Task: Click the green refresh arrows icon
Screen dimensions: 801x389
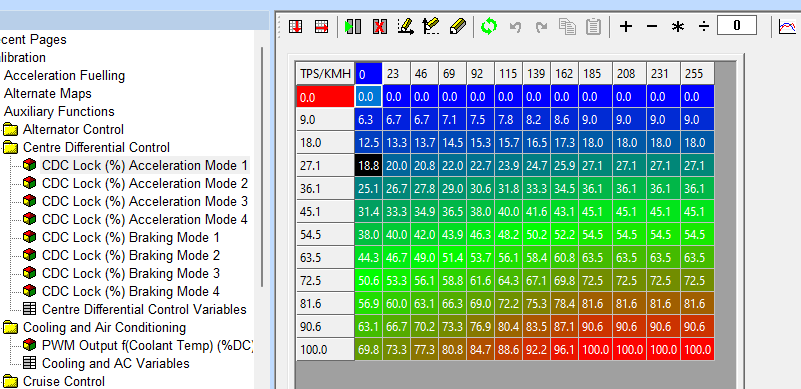Action: tap(489, 26)
